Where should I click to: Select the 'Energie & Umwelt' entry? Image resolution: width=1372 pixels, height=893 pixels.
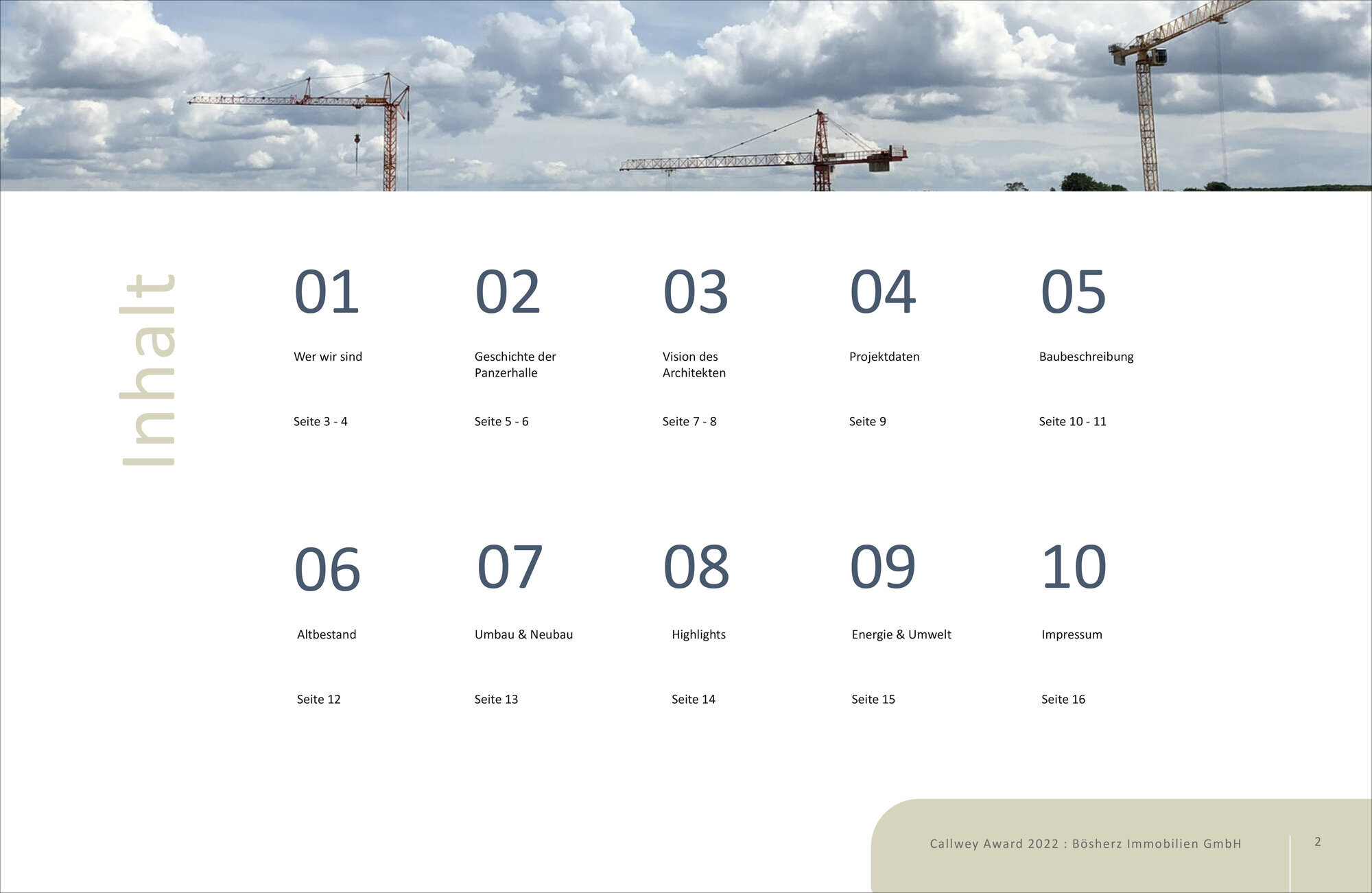tap(901, 634)
